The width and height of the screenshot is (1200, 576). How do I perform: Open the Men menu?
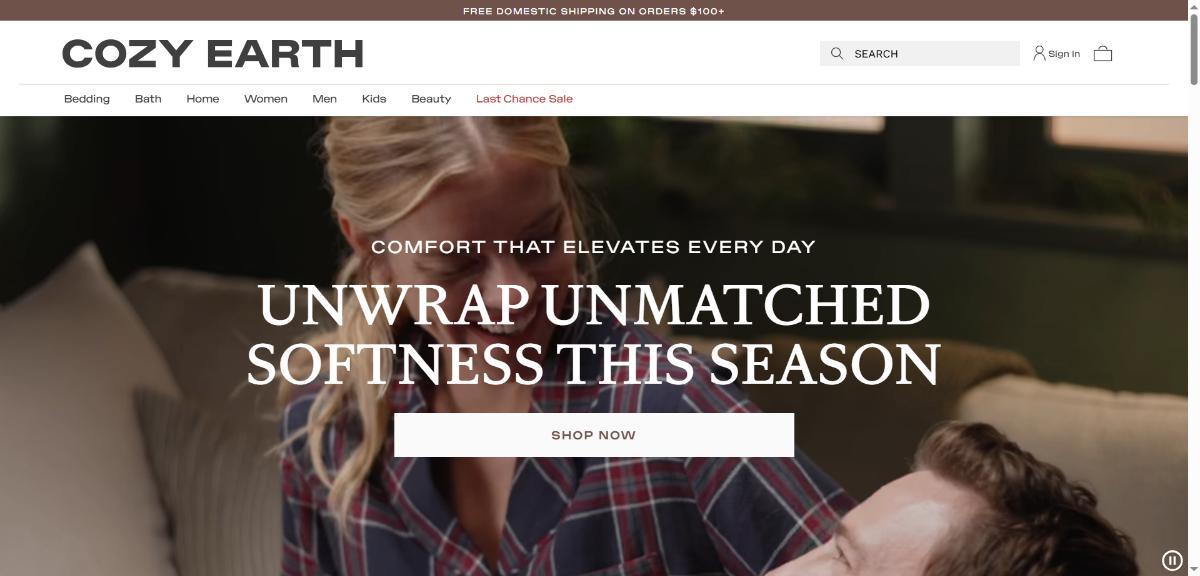(325, 99)
